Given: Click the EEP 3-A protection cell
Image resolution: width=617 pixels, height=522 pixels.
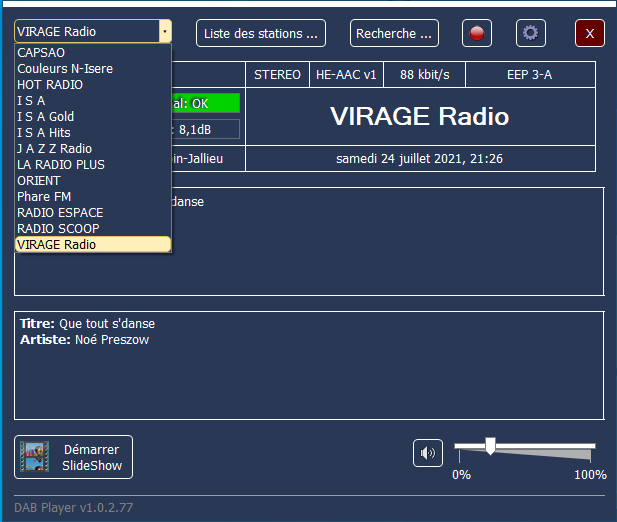Looking at the screenshot, I should point(530,74).
